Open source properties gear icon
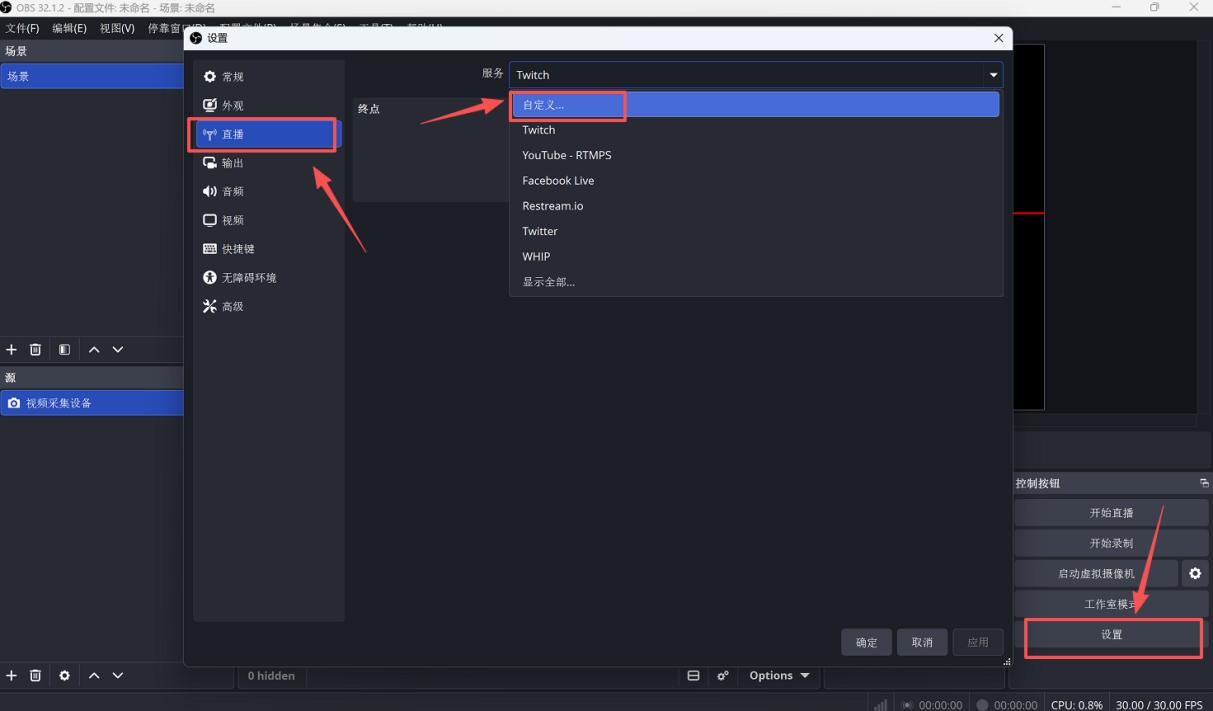 (64, 676)
